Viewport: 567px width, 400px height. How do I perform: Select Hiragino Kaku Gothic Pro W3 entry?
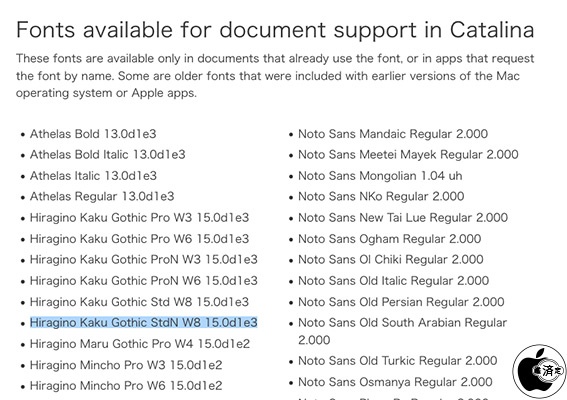point(140,217)
